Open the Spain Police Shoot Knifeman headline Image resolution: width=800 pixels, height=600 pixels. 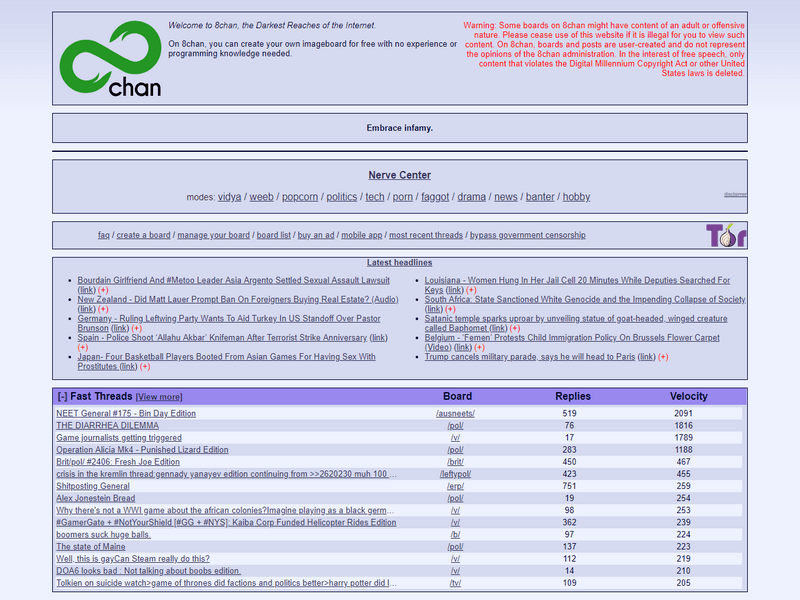point(222,338)
